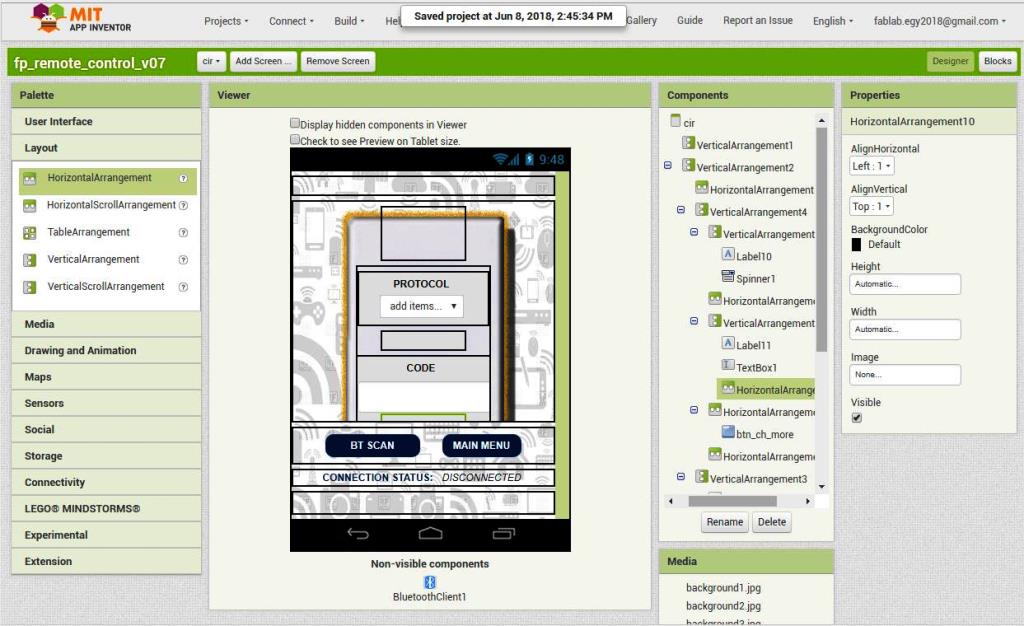
Task: Click the Components vertical scrollbar thumb
Action: click(822, 238)
